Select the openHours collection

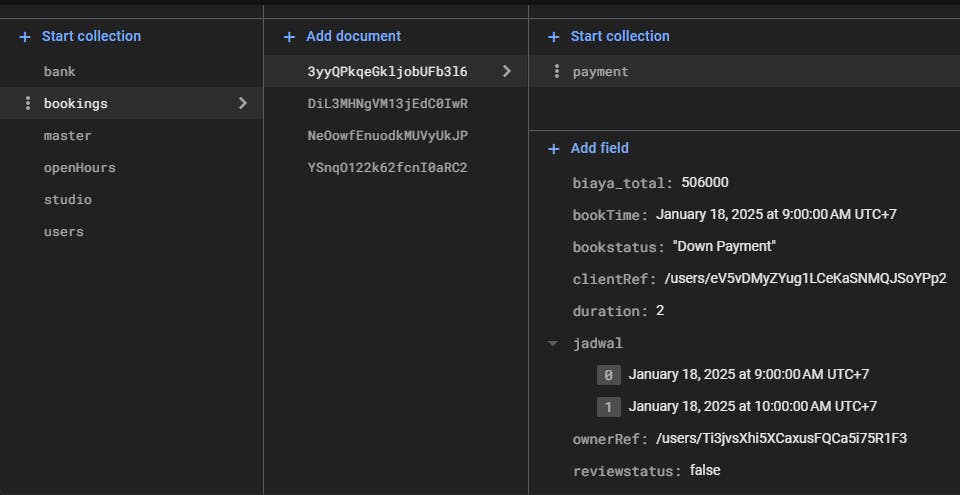pos(79,168)
